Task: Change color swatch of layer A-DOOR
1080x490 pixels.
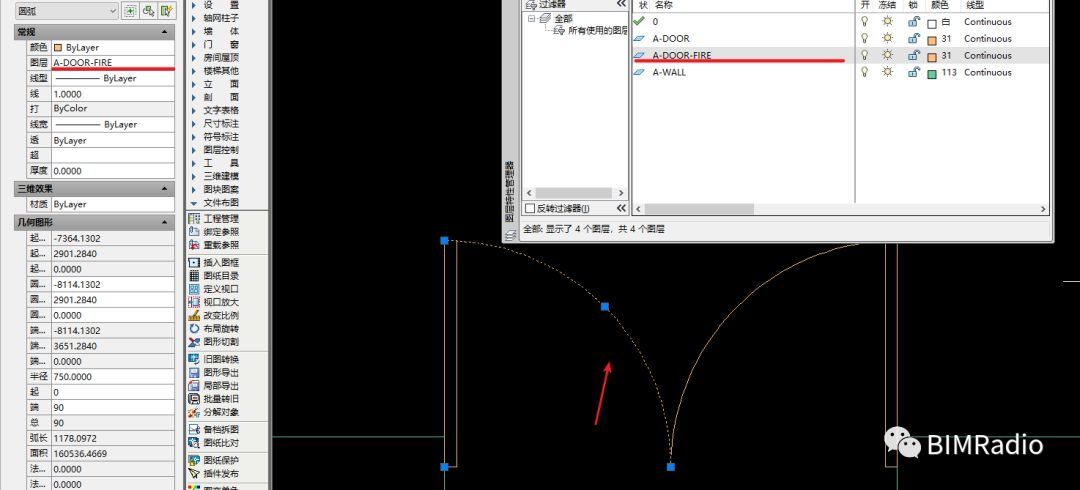Action: click(932, 39)
